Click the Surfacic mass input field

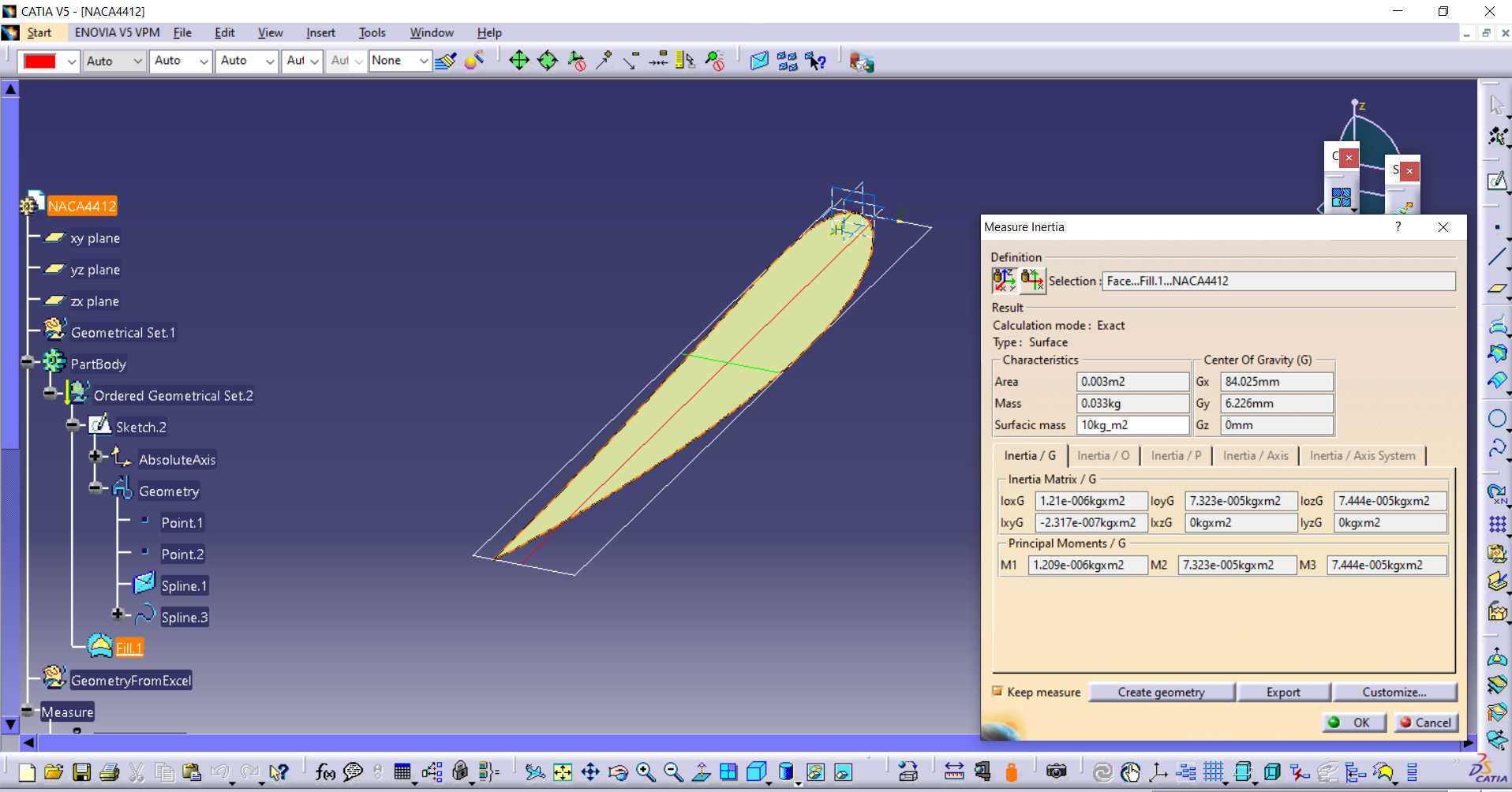[x=1132, y=425]
